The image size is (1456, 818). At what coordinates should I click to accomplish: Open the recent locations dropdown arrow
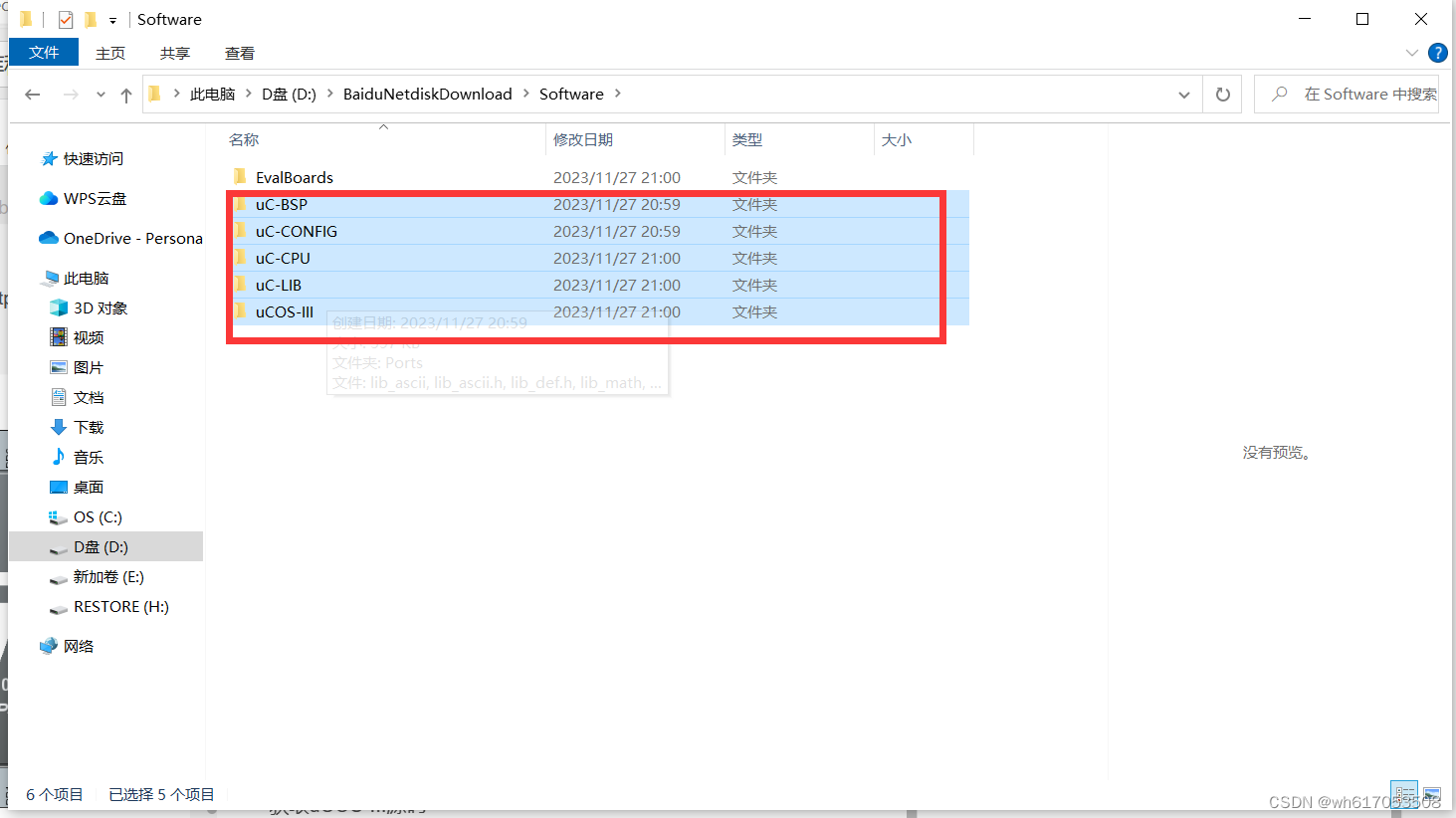point(101,95)
